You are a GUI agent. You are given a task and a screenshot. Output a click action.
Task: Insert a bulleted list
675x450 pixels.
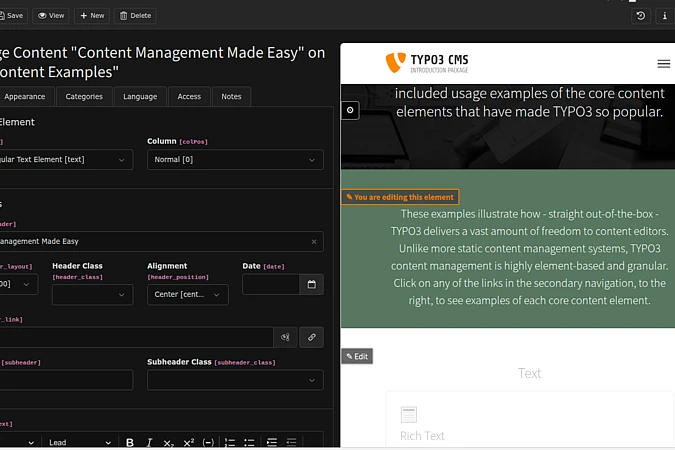pos(249,442)
